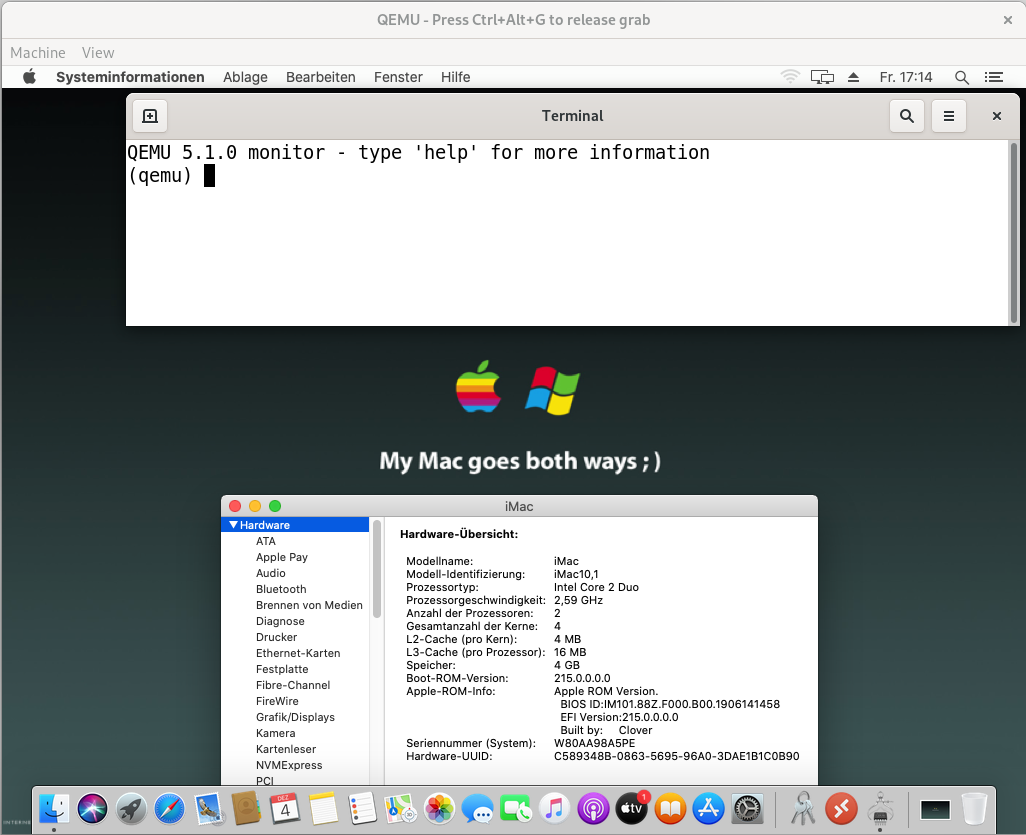Collapse the Hardware disclosure triangle
Screen dimensions: 1026x835
[233, 525]
